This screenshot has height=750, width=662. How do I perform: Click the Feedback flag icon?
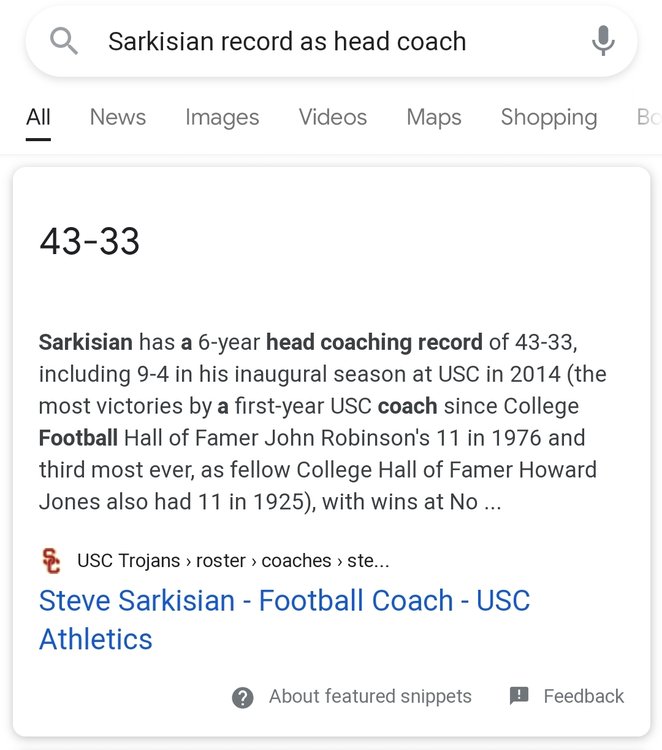coord(519,696)
